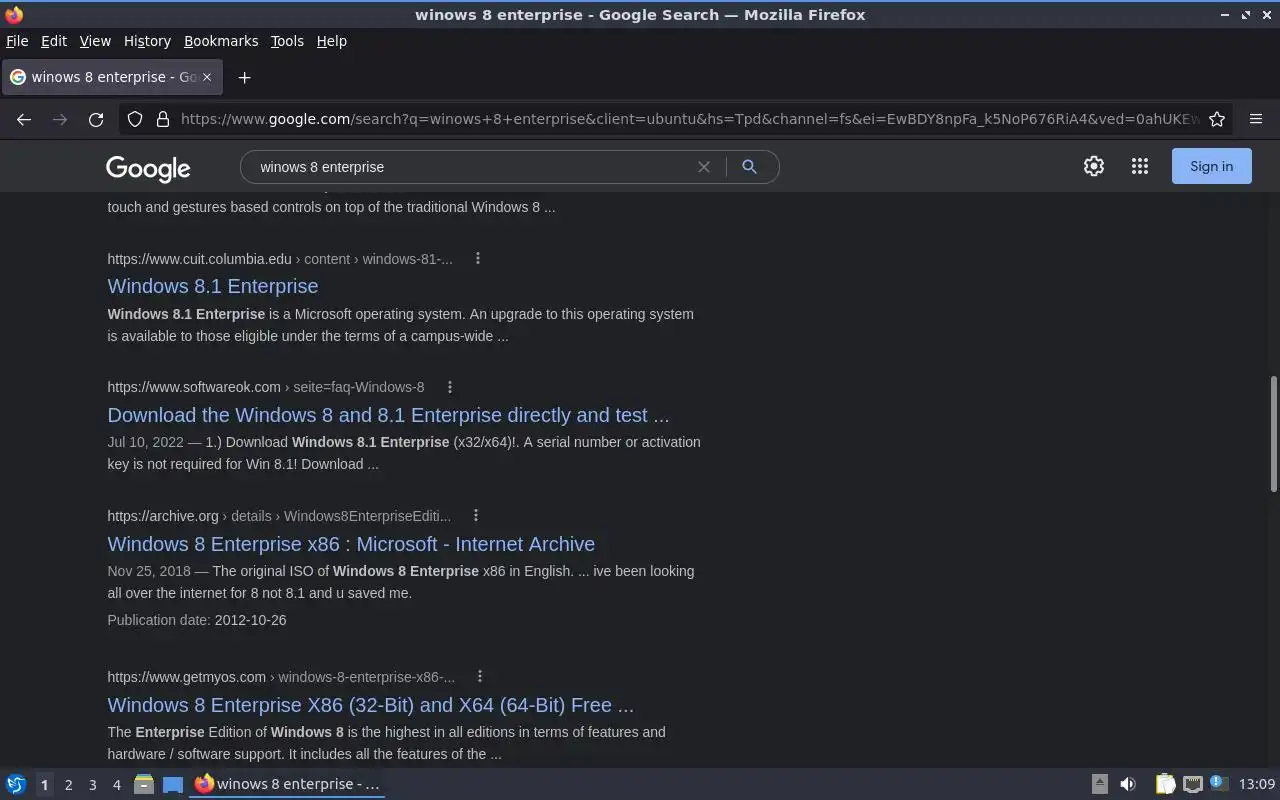1280x800 pixels.
Task: Click the taskbar clock showing 13:09
Action: pos(1257,784)
